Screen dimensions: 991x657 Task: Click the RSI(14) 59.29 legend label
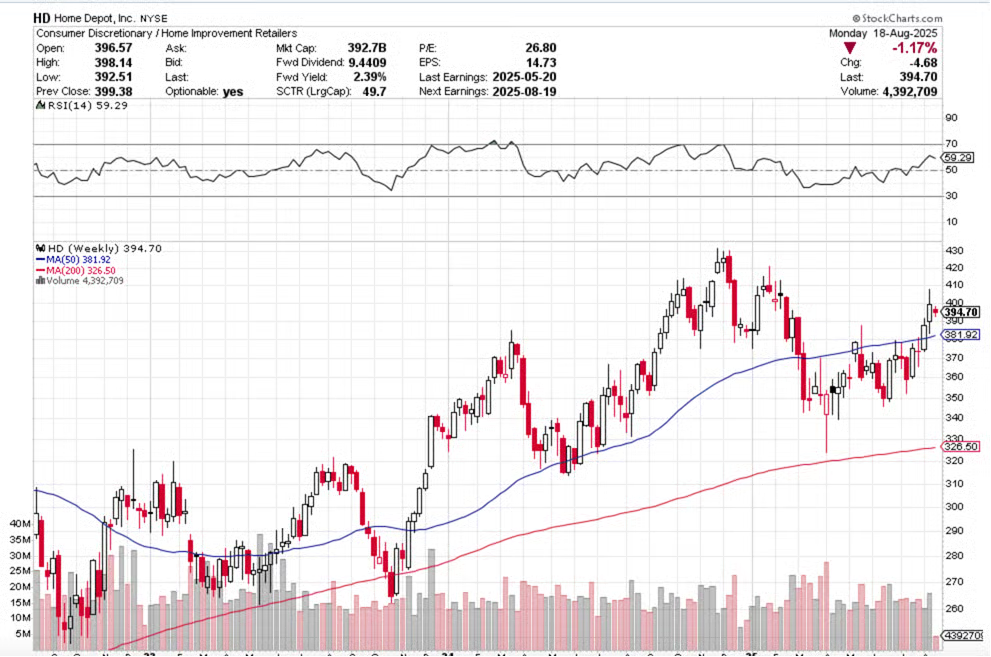click(82, 105)
